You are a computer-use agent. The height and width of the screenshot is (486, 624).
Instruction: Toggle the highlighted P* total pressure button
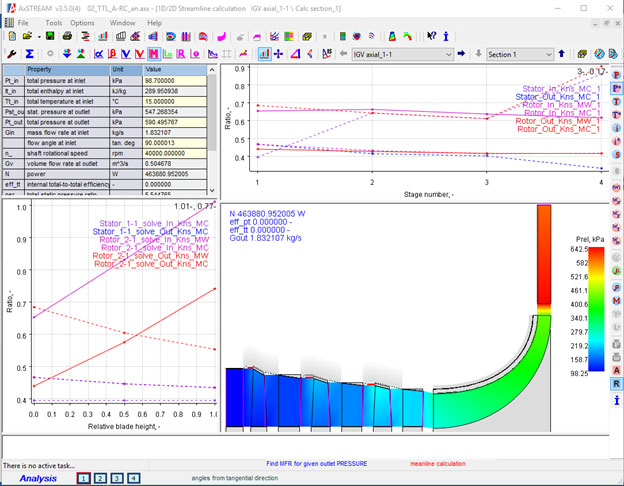pos(616,88)
